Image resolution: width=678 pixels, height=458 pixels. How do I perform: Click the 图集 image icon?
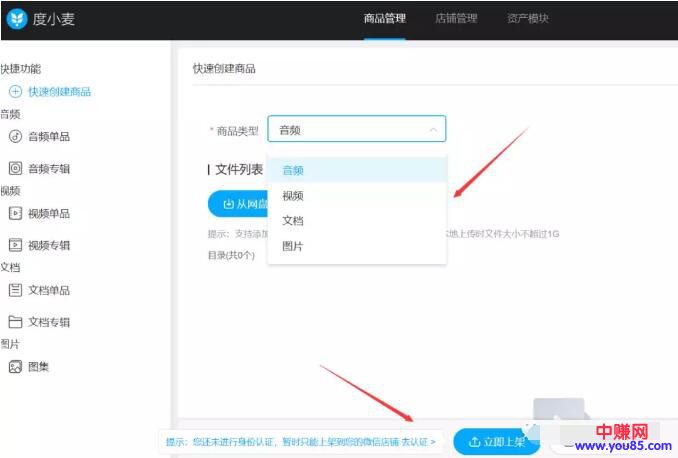point(15,367)
